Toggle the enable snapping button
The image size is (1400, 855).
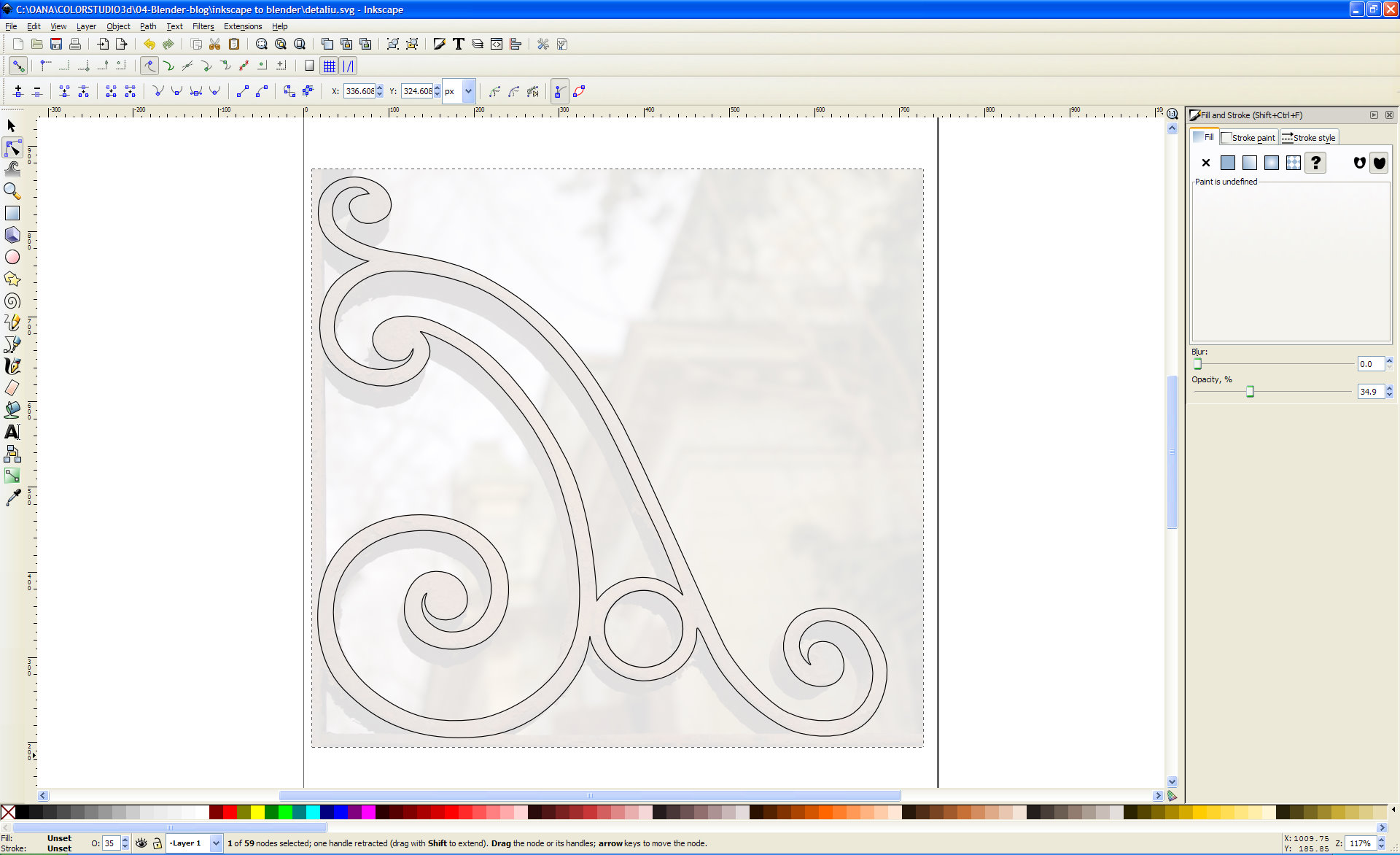pos(18,66)
